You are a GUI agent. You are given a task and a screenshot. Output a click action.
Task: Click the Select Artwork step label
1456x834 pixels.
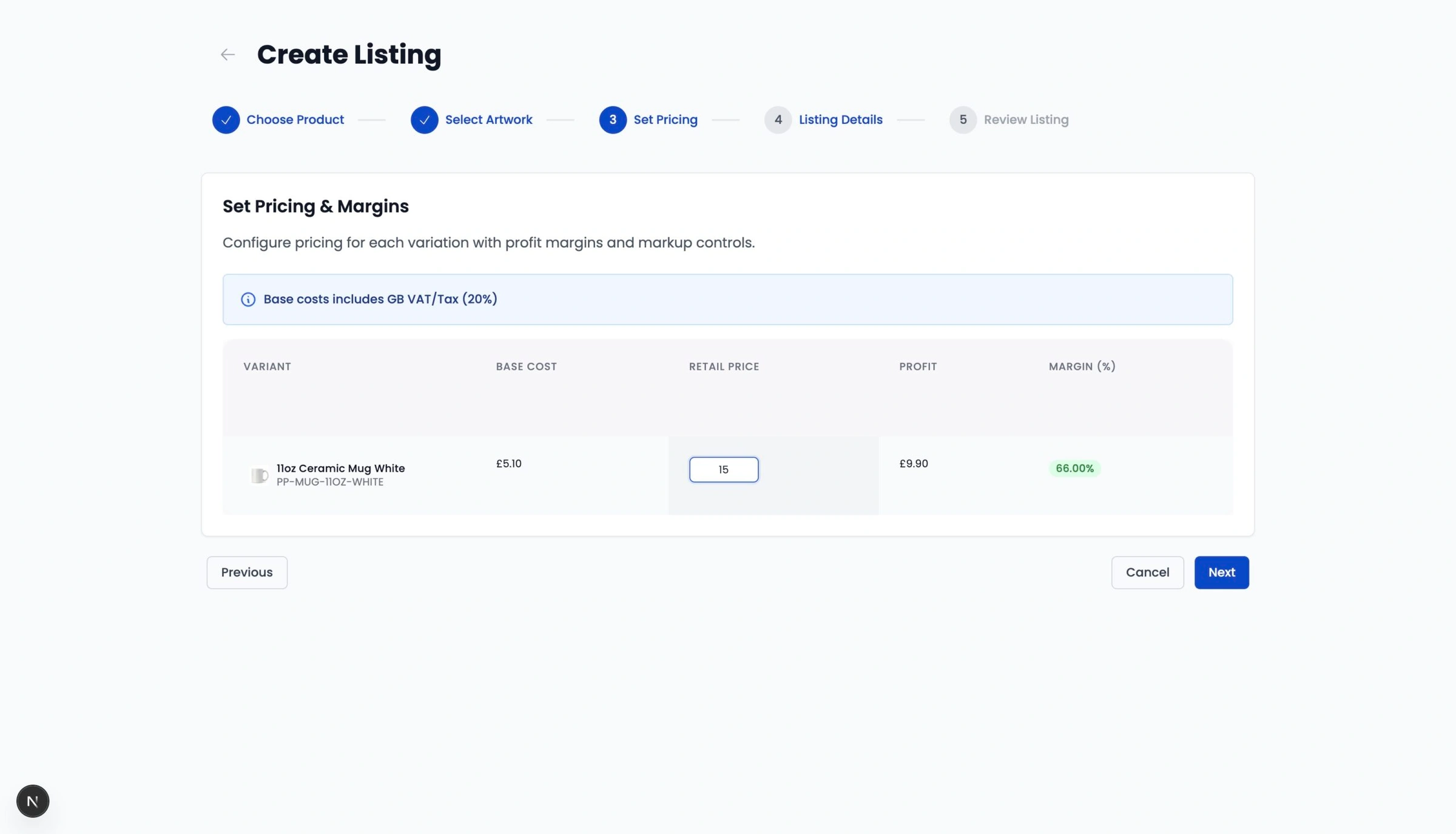click(x=488, y=120)
